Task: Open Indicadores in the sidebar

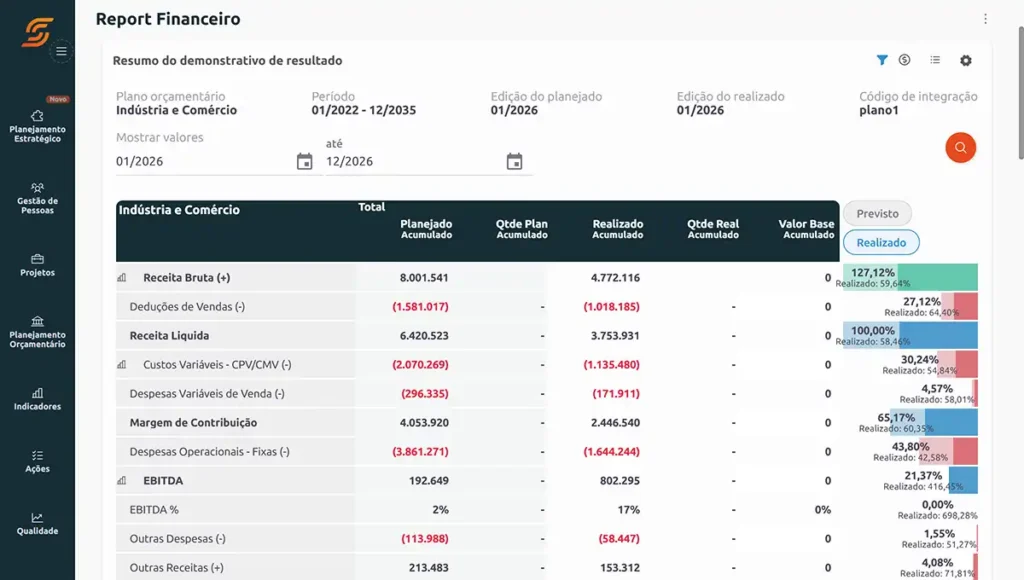Action: (37, 399)
